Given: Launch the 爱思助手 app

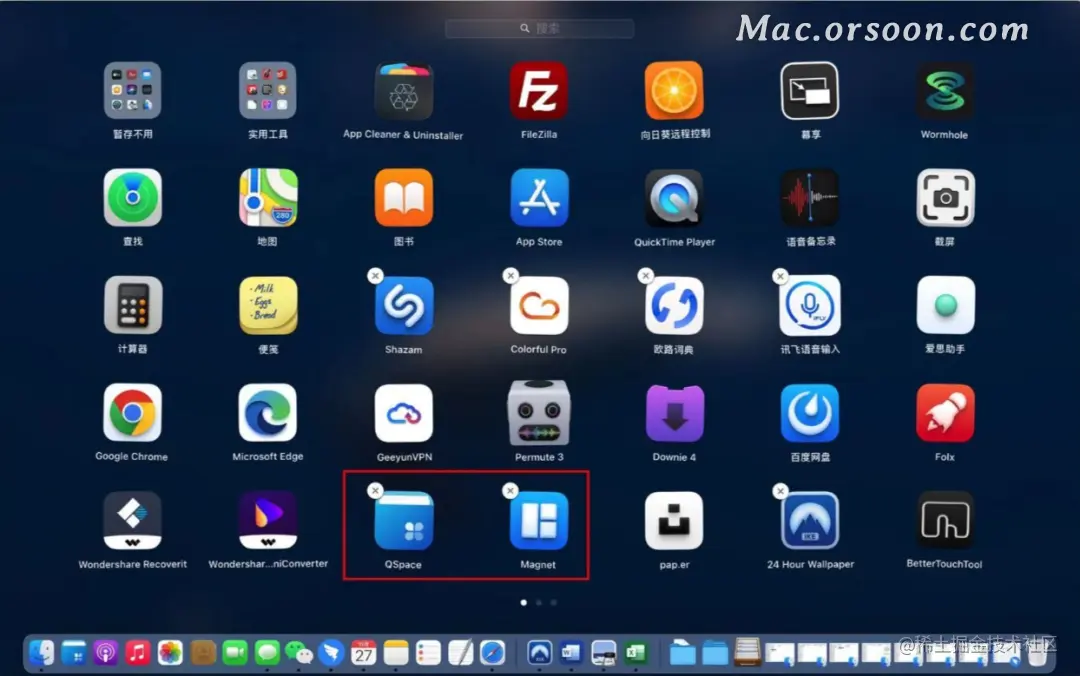Looking at the screenshot, I should click(x=944, y=305).
